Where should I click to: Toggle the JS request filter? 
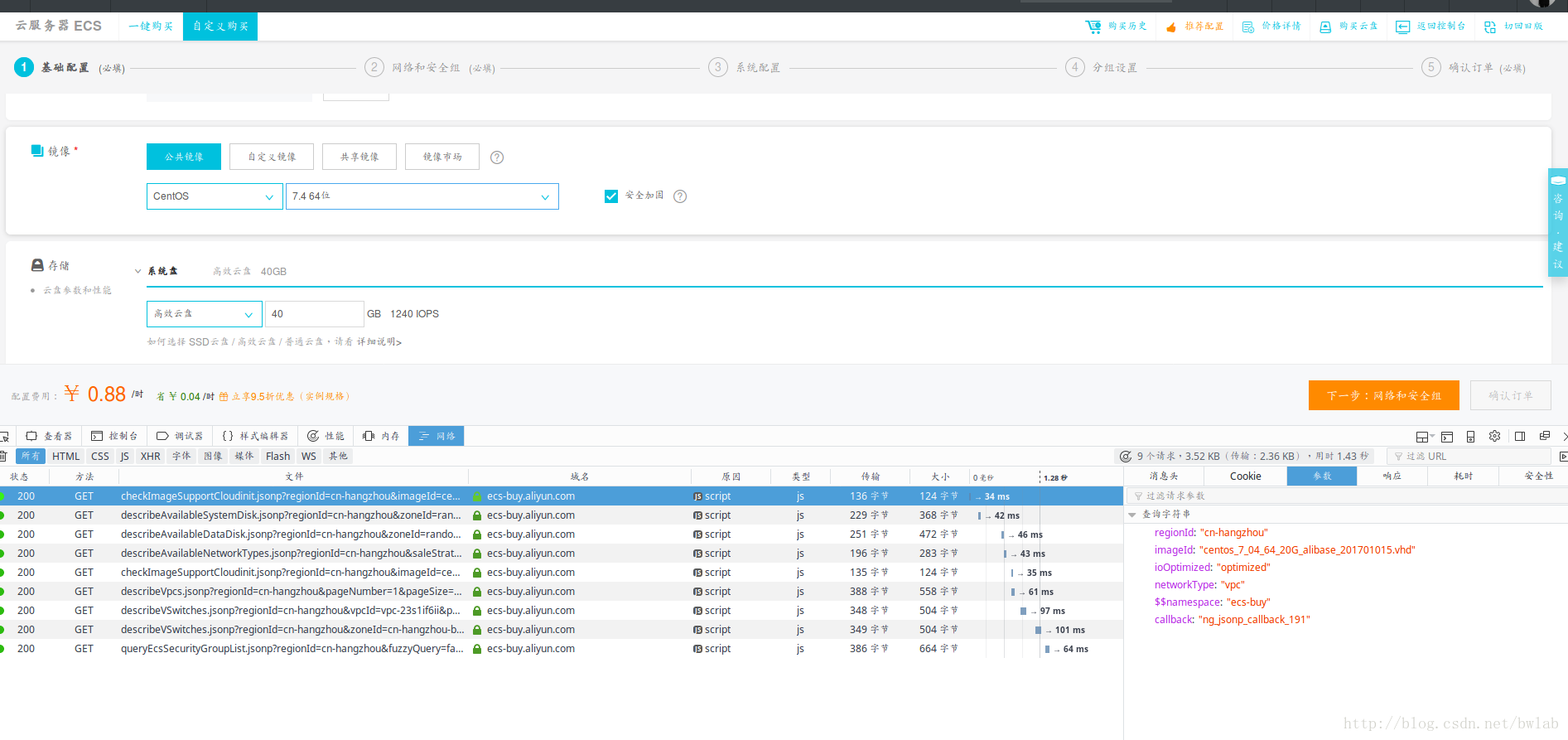[124, 457]
